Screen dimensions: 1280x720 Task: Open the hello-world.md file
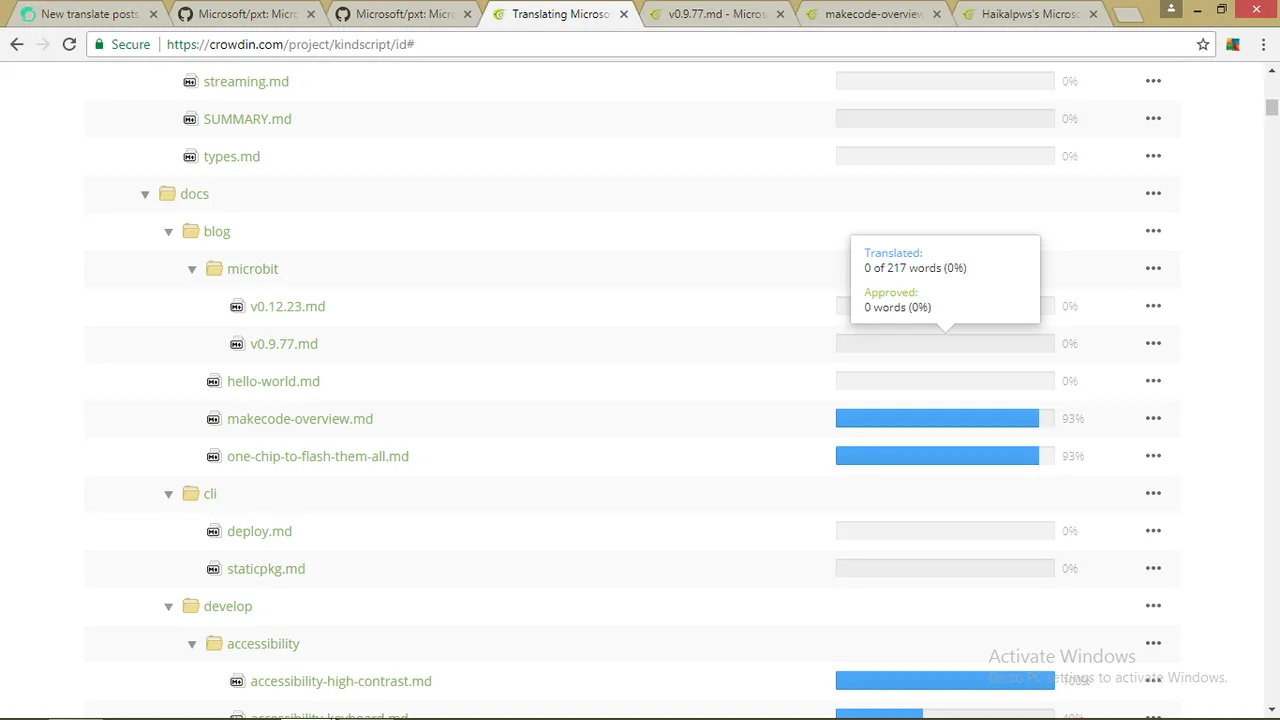tap(273, 381)
